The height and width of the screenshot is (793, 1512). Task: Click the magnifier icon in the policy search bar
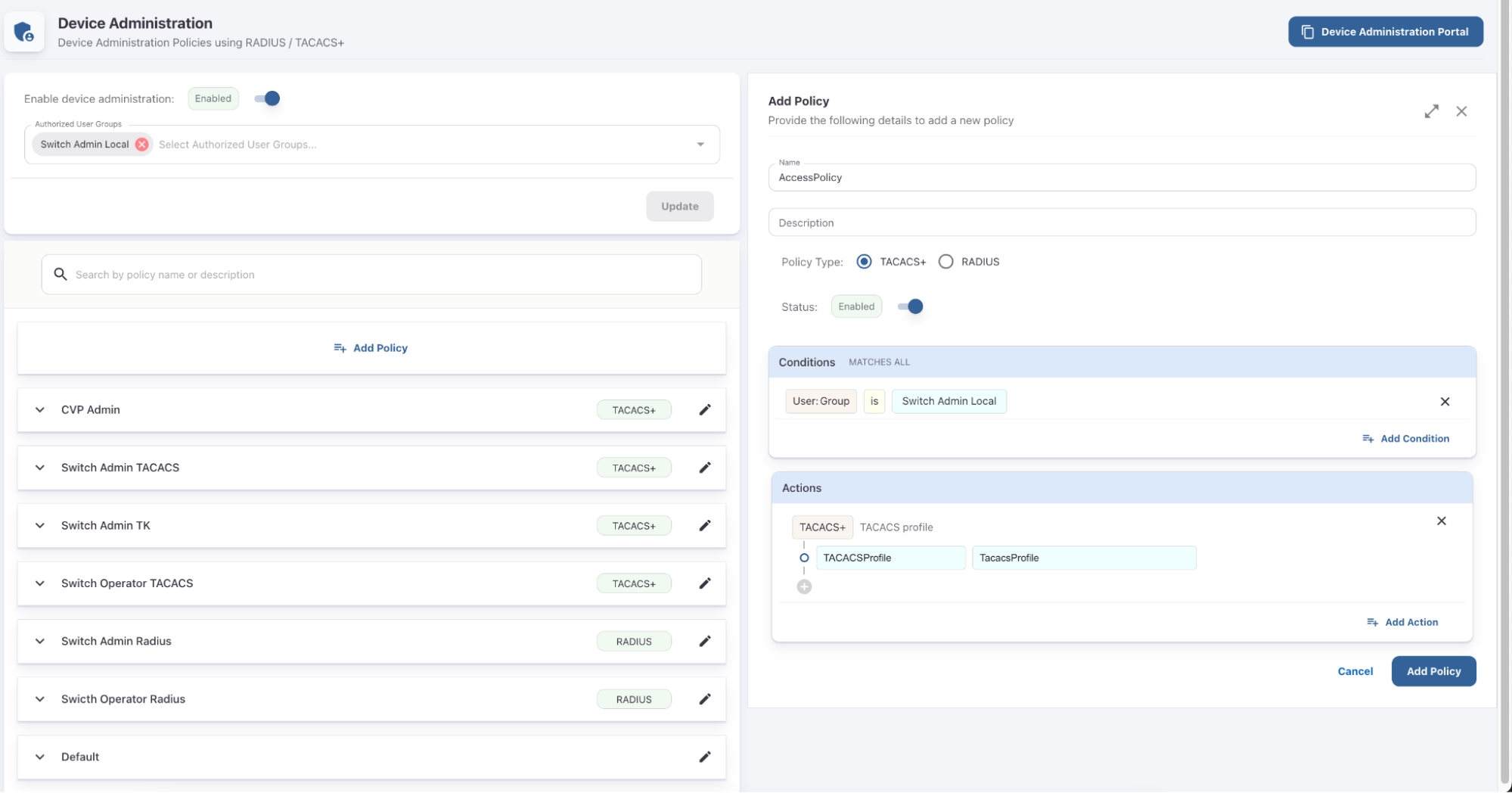(61, 274)
